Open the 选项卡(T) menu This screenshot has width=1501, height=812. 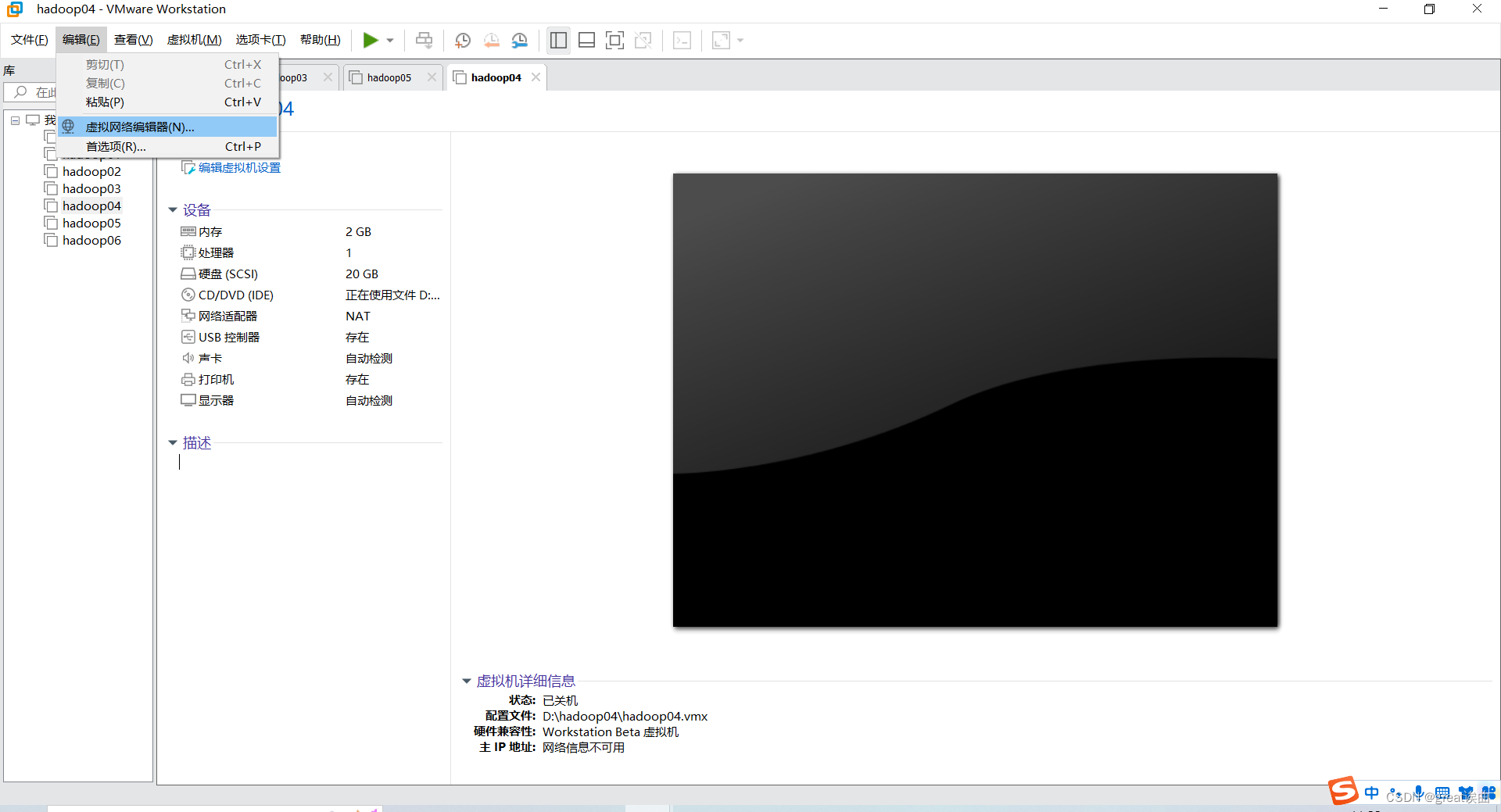260,40
